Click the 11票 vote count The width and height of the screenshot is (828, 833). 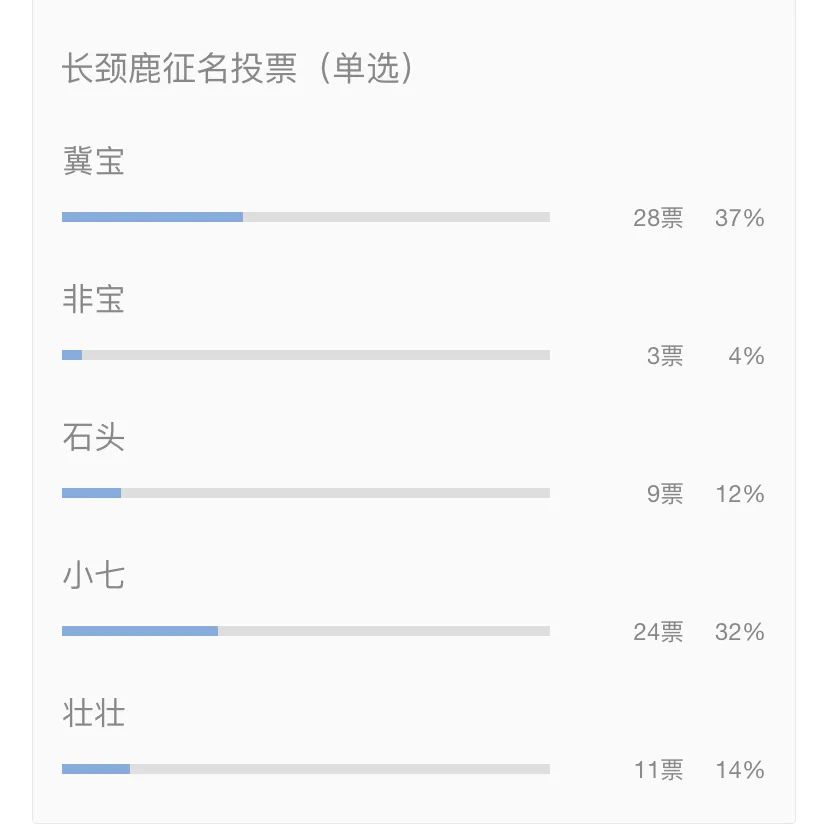pyautogui.click(x=659, y=770)
